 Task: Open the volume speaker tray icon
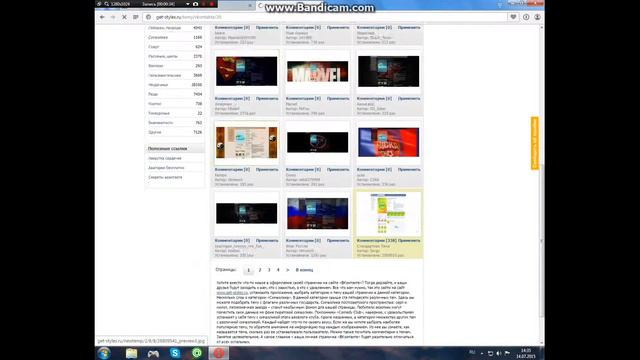(x=499, y=353)
